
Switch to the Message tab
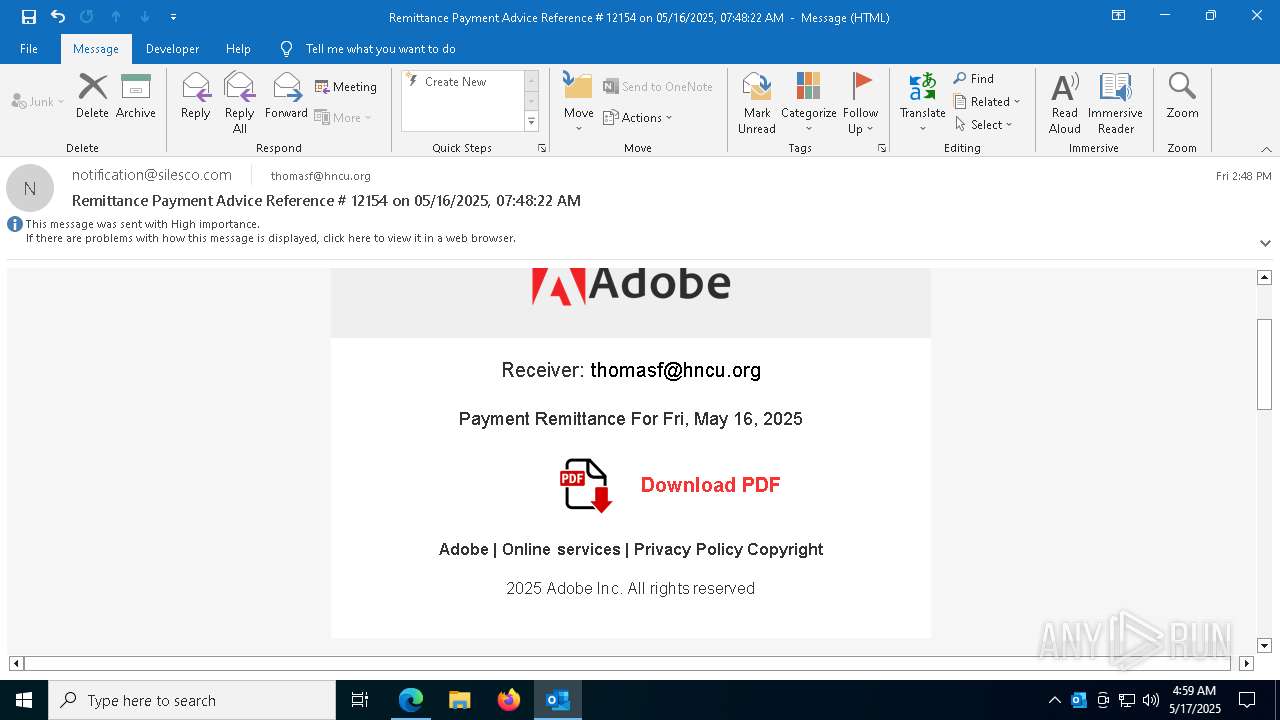pyautogui.click(x=96, y=49)
